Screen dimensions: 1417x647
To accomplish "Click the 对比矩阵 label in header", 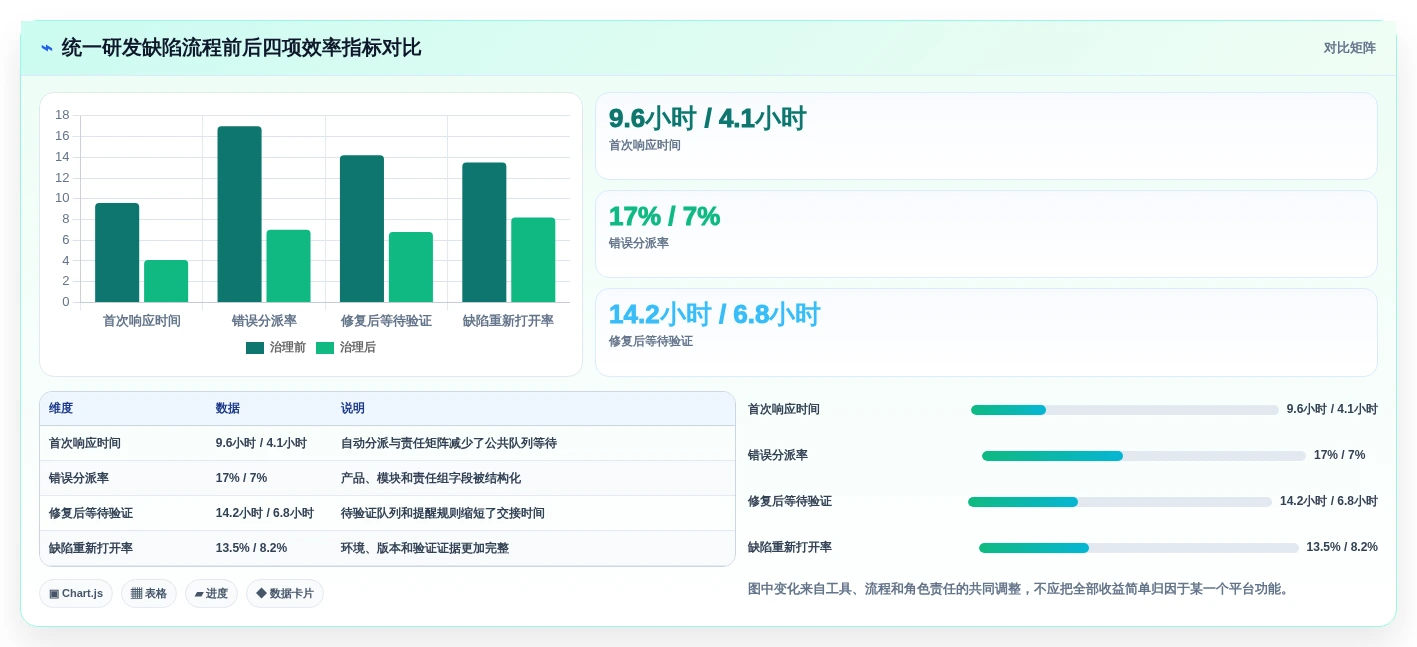I will [x=1349, y=48].
